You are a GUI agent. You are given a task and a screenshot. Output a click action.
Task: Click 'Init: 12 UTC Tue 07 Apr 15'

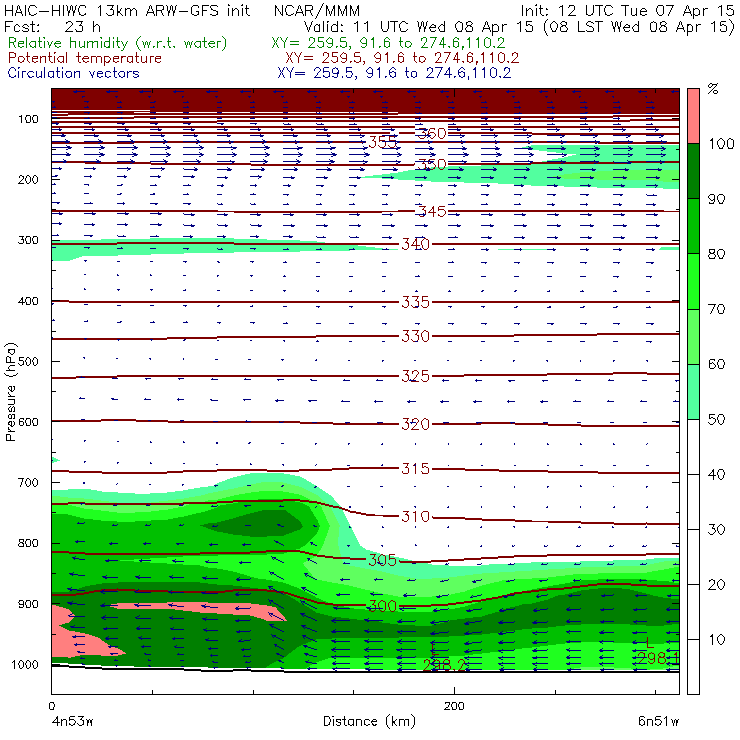627,10
